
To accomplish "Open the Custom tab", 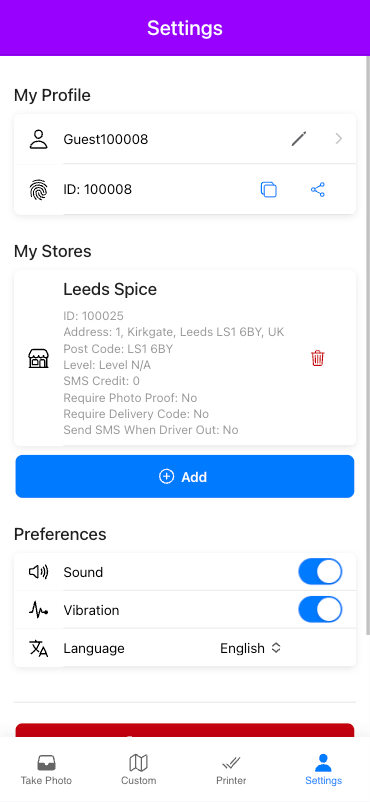I will point(138,770).
